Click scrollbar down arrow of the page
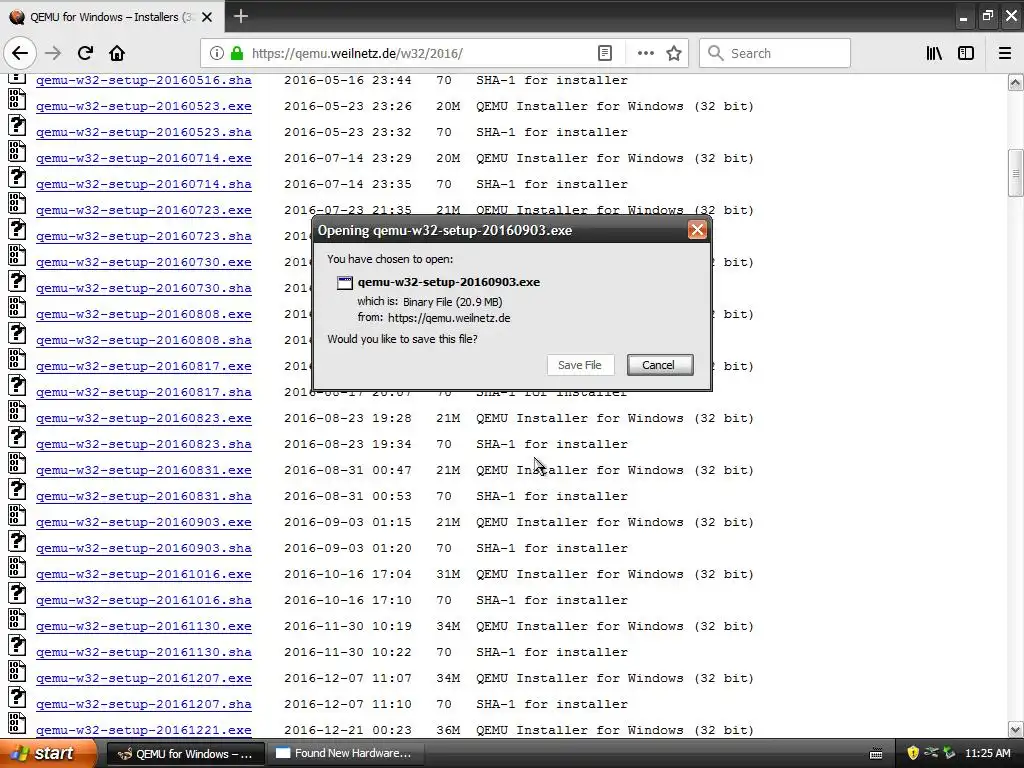 [x=1015, y=729]
